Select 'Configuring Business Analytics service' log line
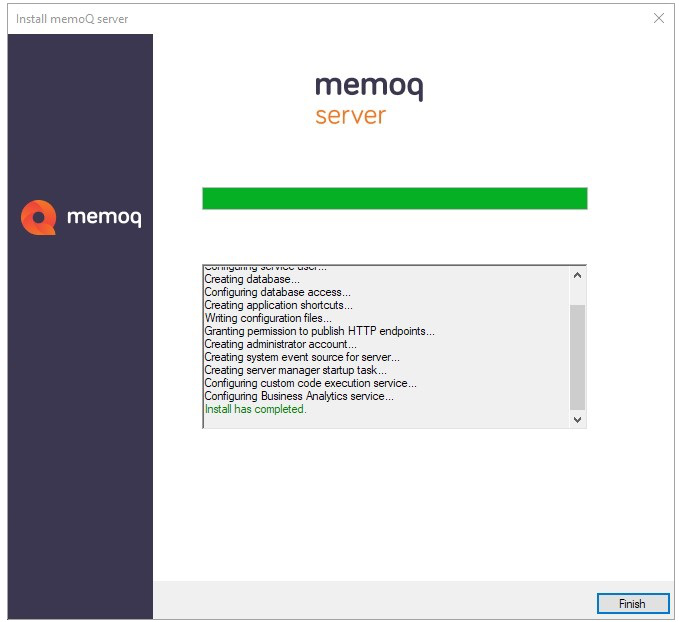The width and height of the screenshot is (679, 622). [299, 396]
